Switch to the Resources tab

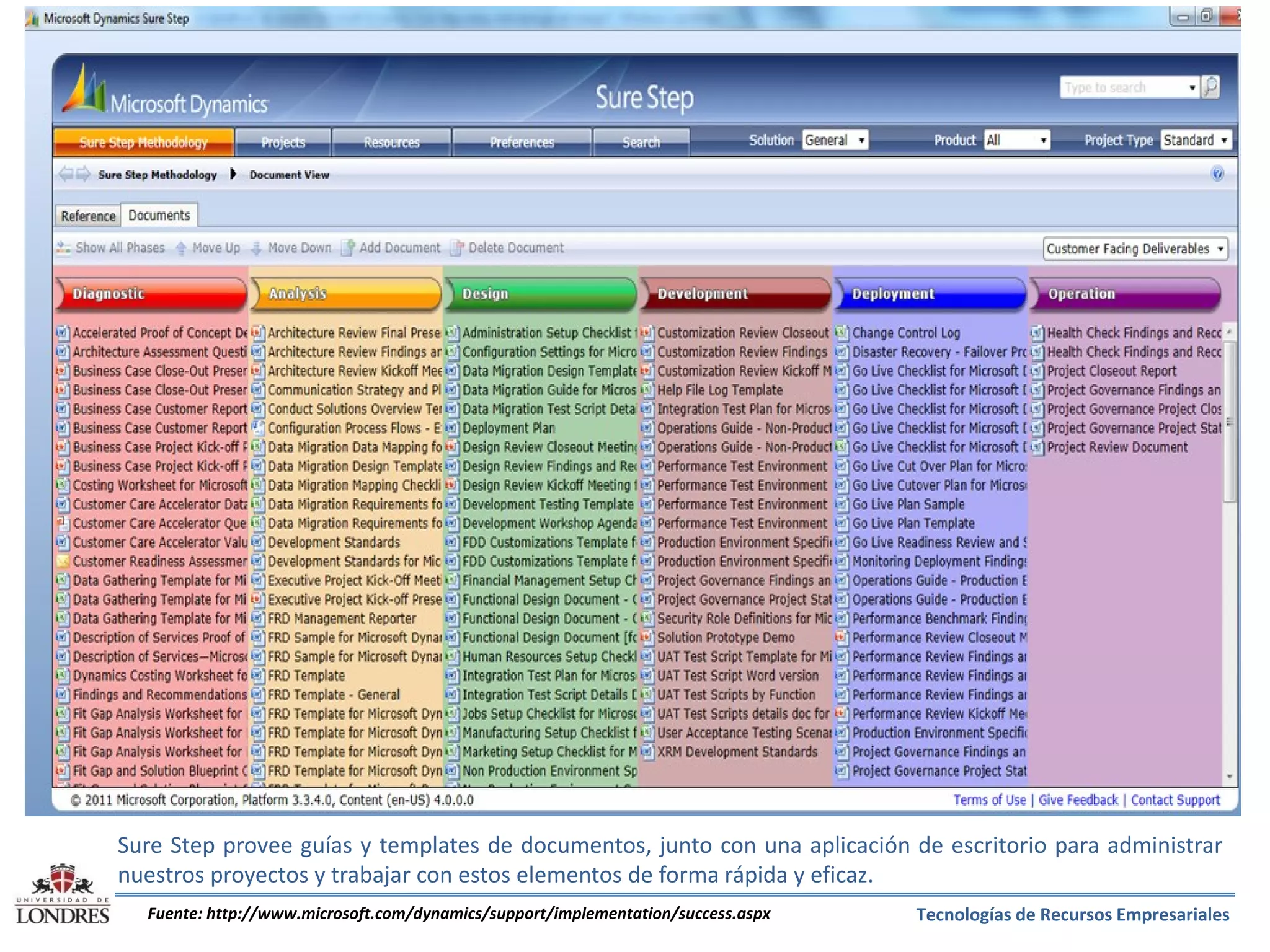tap(392, 142)
